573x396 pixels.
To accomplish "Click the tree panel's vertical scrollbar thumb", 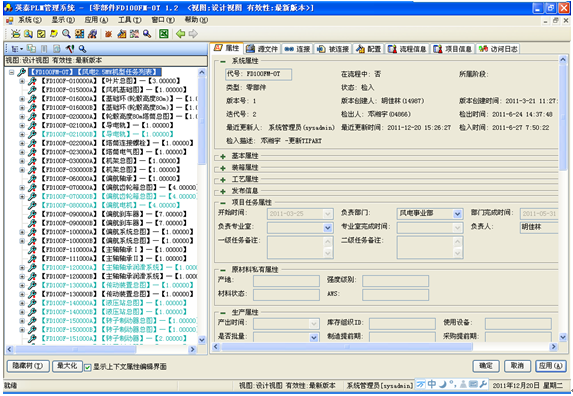I will 201,121.
